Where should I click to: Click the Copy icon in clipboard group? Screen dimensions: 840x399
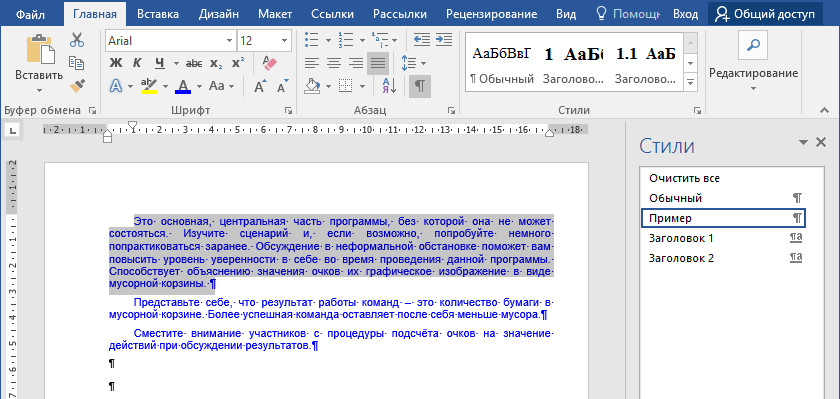tap(77, 63)
